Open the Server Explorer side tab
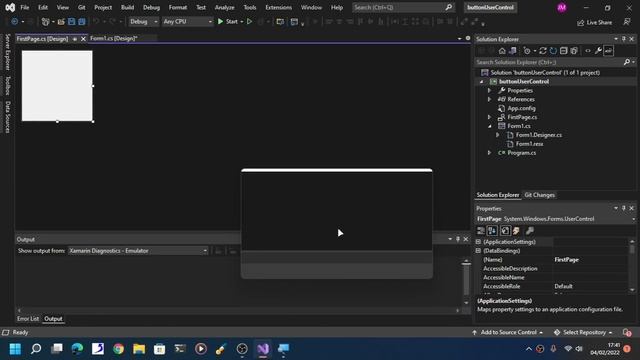 pyautogui.click(x=7, y=52)
